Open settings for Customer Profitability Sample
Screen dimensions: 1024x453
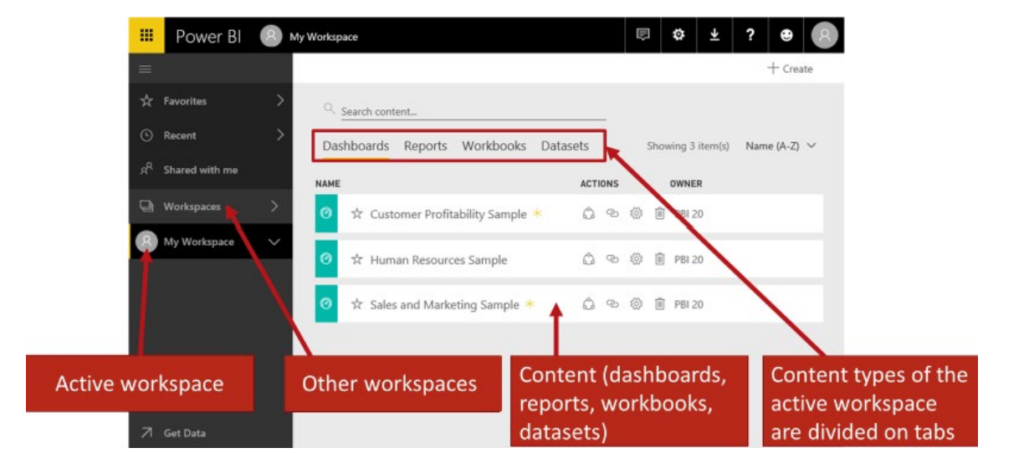[636, 213]
